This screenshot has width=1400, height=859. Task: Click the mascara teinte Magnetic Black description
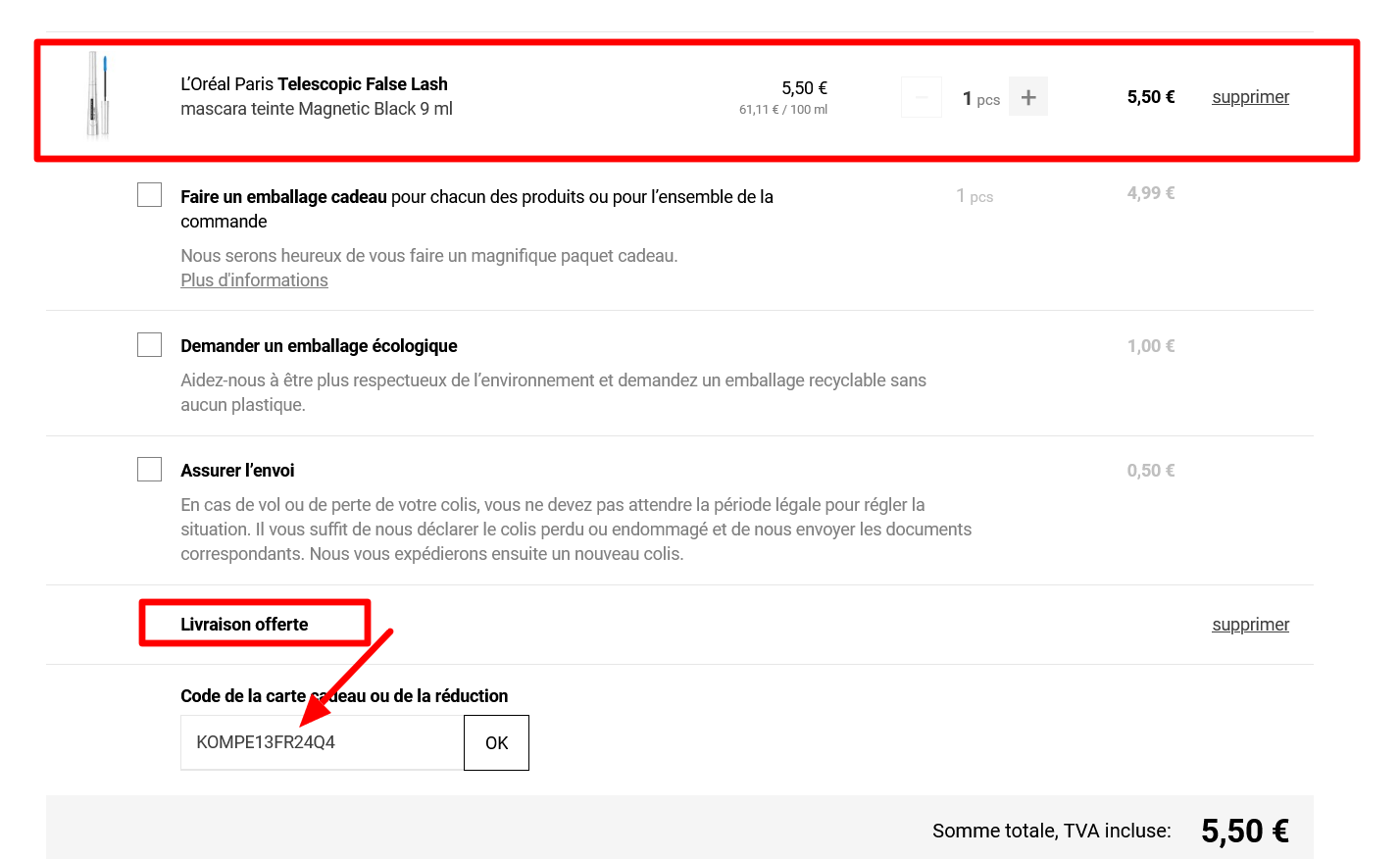pyautogui.click(x=316, y=109)
